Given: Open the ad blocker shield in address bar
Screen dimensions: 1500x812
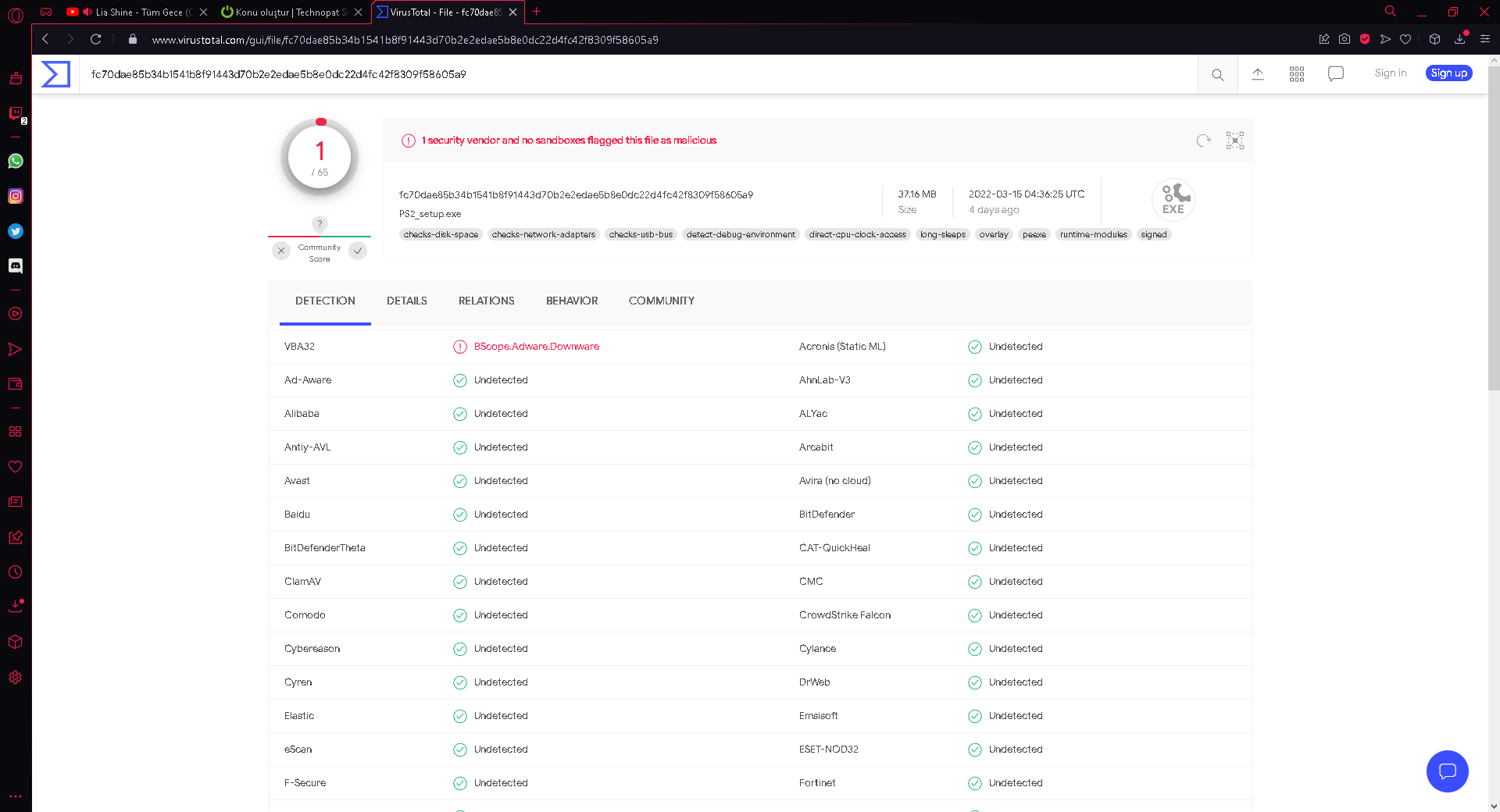Looking at the screenshot, I should (1365, 39).
